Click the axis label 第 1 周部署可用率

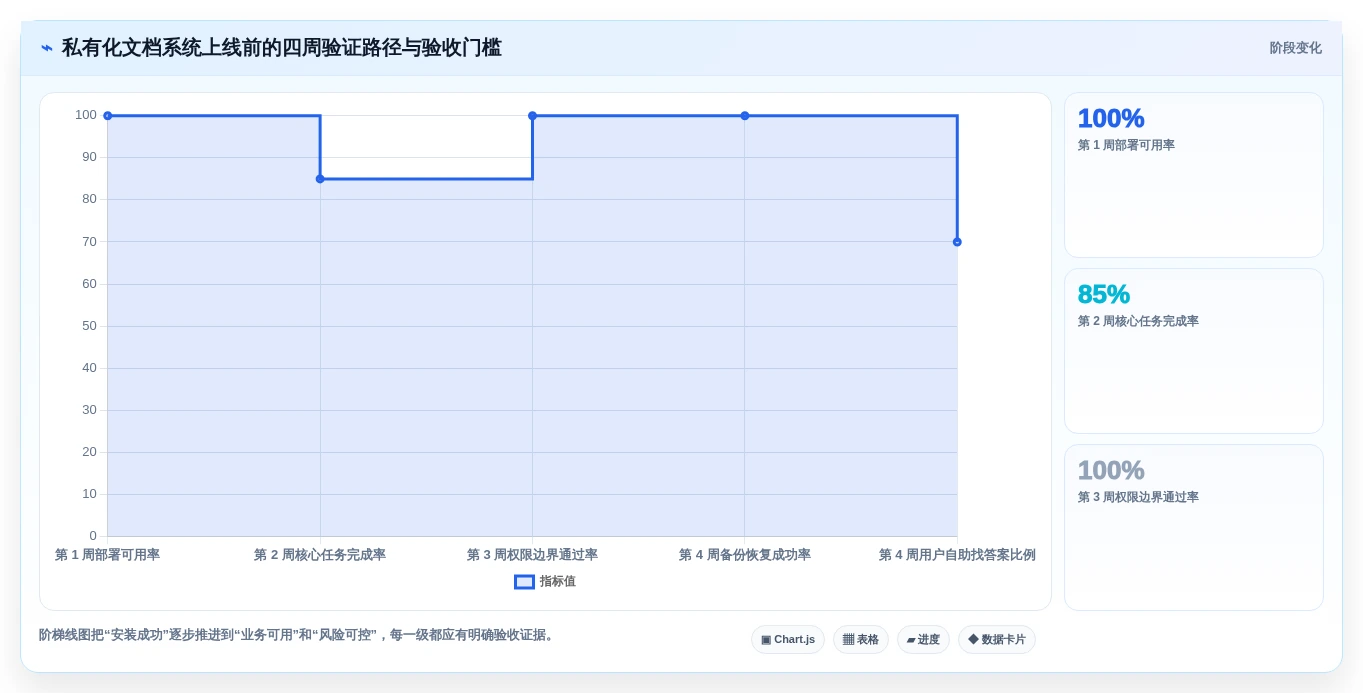pyautogui.click(x=107, y=555)
